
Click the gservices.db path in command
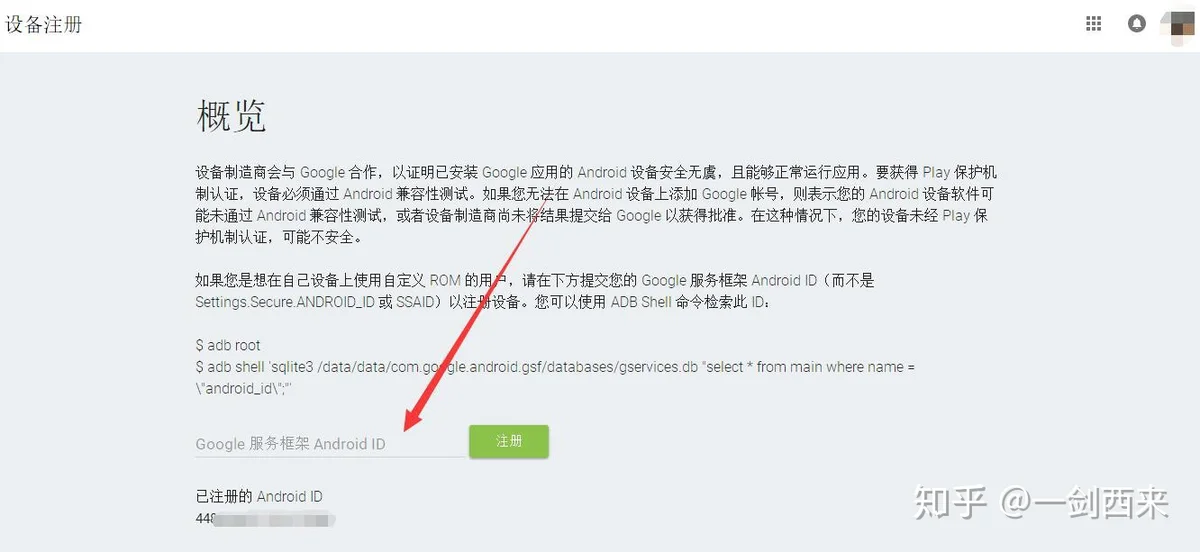tap(658, 367)
